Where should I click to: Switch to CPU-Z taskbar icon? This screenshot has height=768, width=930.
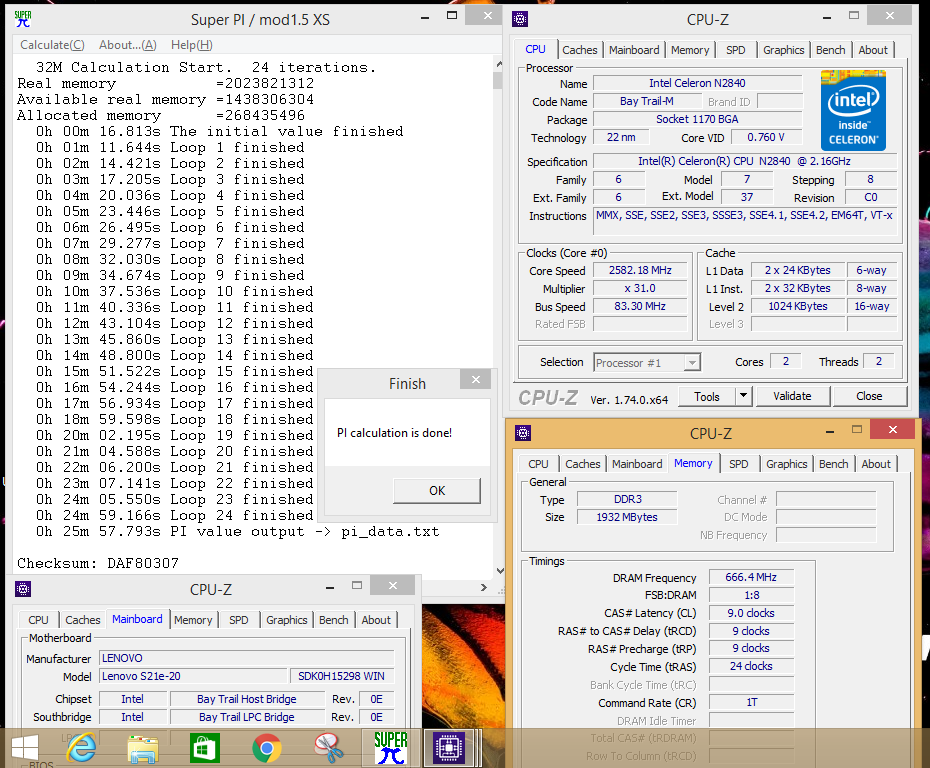pos(449,747)
